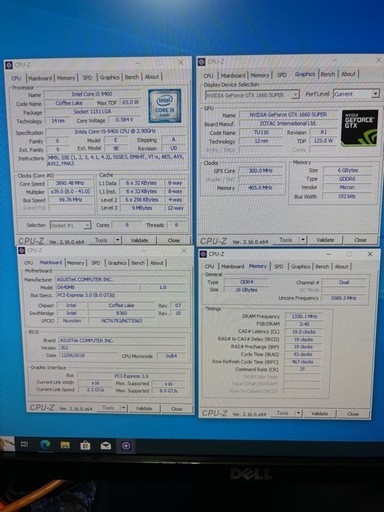Click CPU-Z title icon in Mainboard window

[x=22, y=250]
